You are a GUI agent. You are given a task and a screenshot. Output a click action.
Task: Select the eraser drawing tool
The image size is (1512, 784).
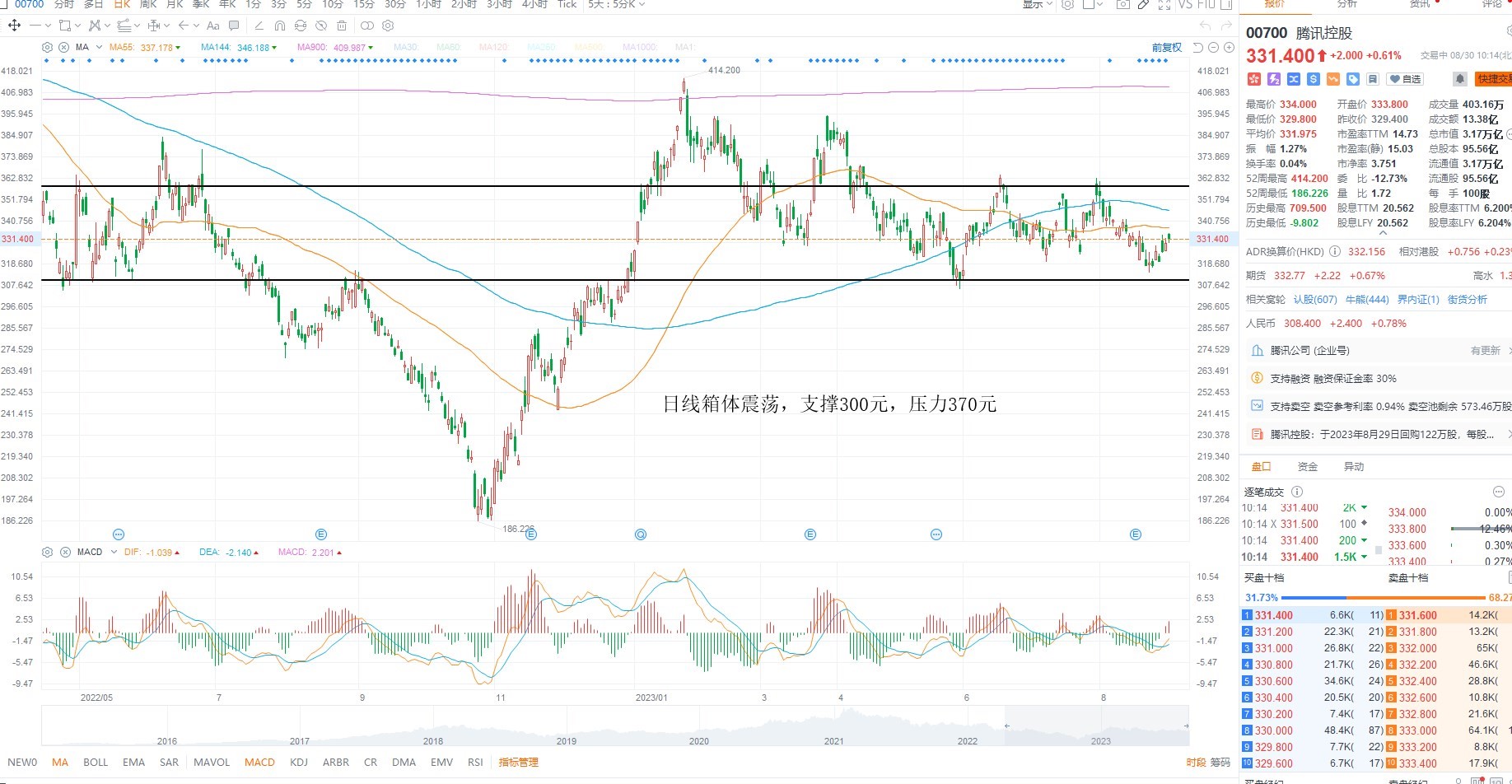(259, 26)
